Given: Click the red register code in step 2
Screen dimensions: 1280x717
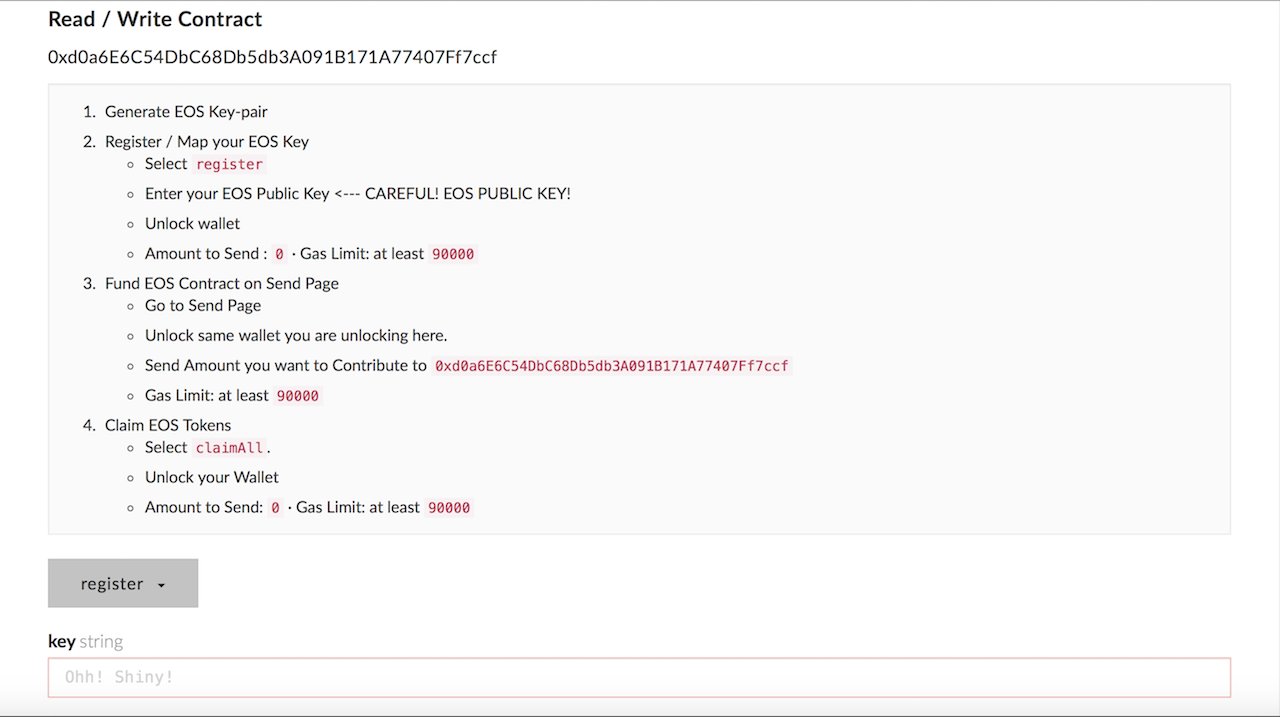Looking at the screenshot, I should click(x=229, y=164).
